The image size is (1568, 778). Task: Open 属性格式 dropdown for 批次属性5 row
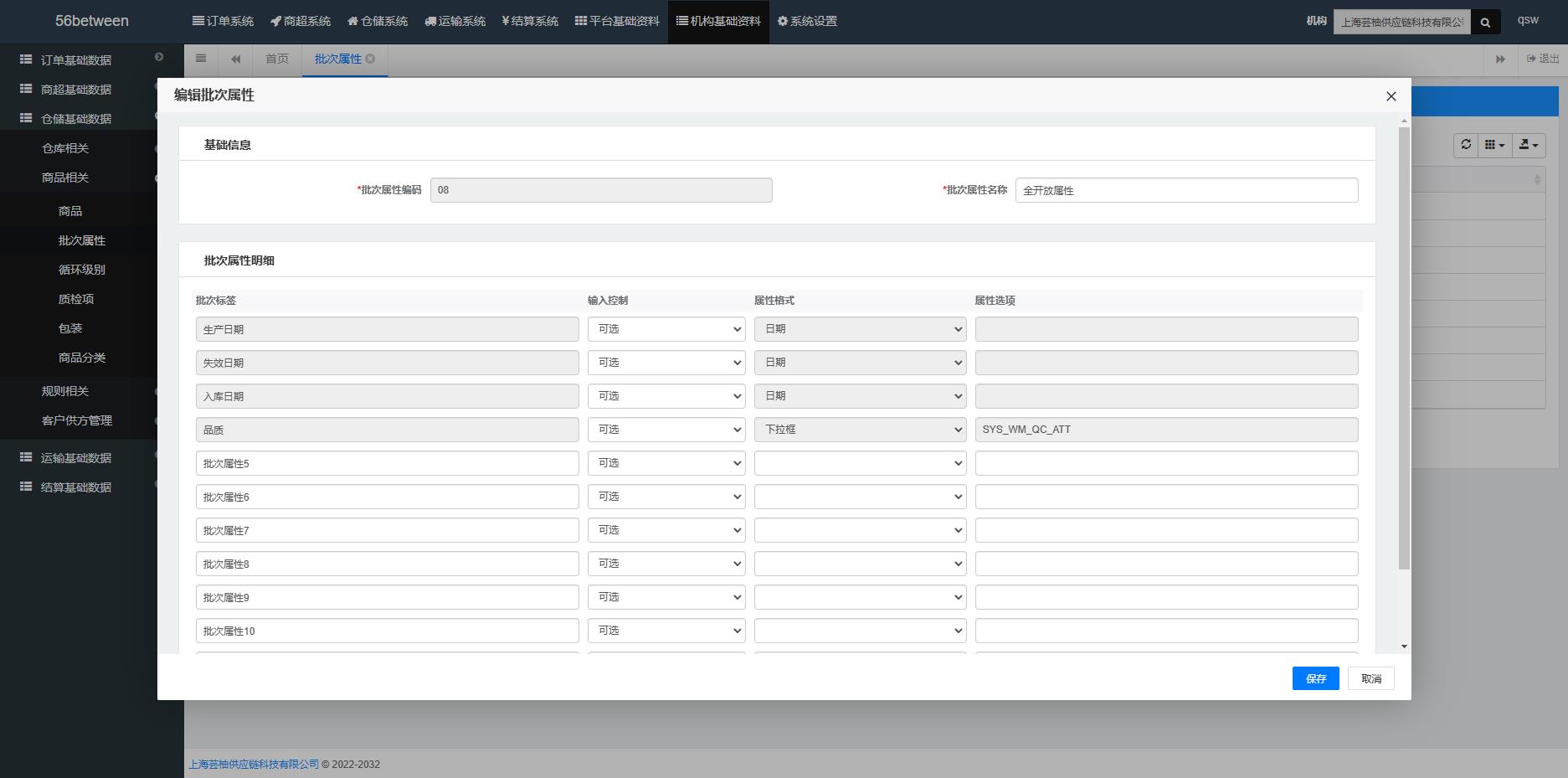[x=860, y=463]
